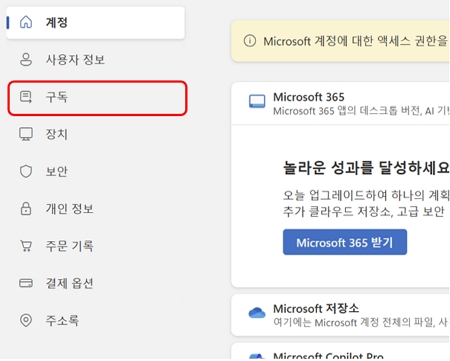Click the Microsoft Copilot Pro card title
This screenshot has height=361, width=450.
coord(328,356)
